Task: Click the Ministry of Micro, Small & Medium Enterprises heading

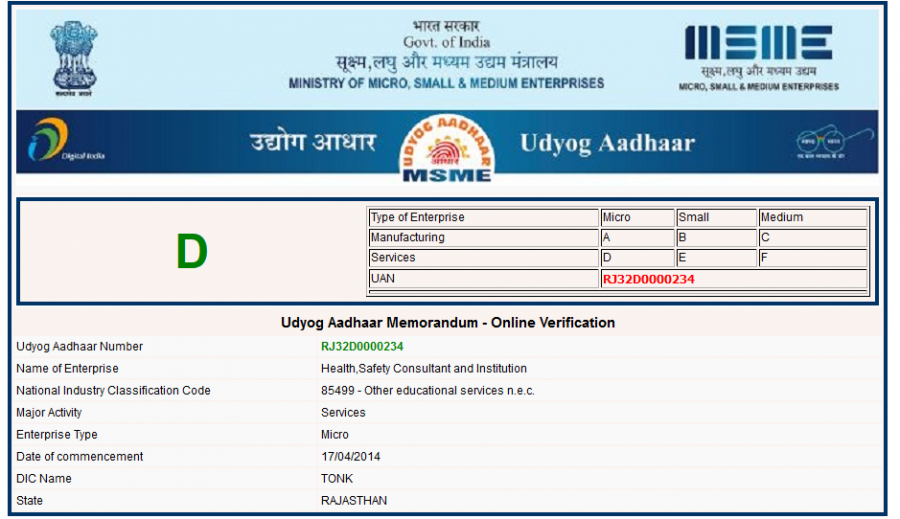Action: (446, 83)
